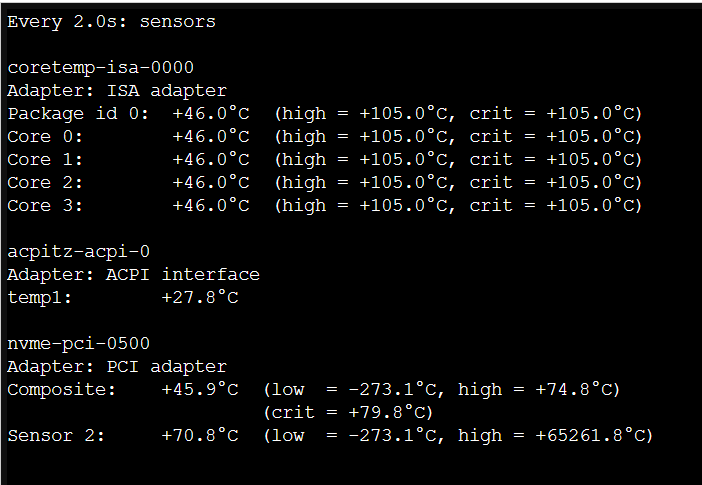The height and width of the screenshot is (485, 702).
Task: Click the Core 1 label
Action: pyautogui.click(x=45, y=159)
